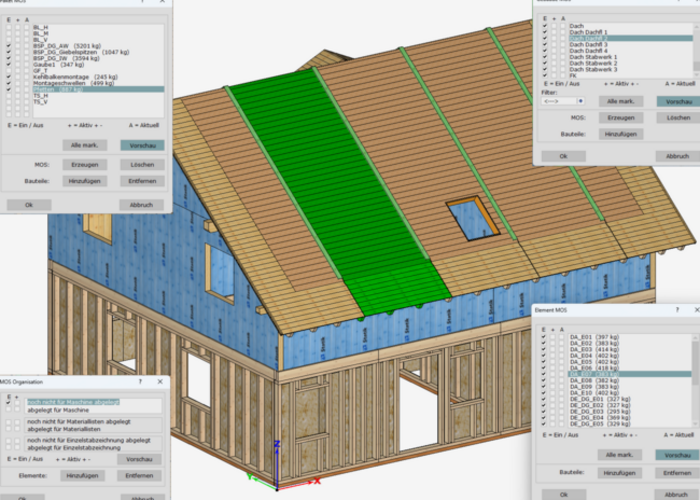This screenshot has width=700, height=500.
Task: Select 'DE_DG_E01 (327 kg)' list row
Action: pos(630,399)
